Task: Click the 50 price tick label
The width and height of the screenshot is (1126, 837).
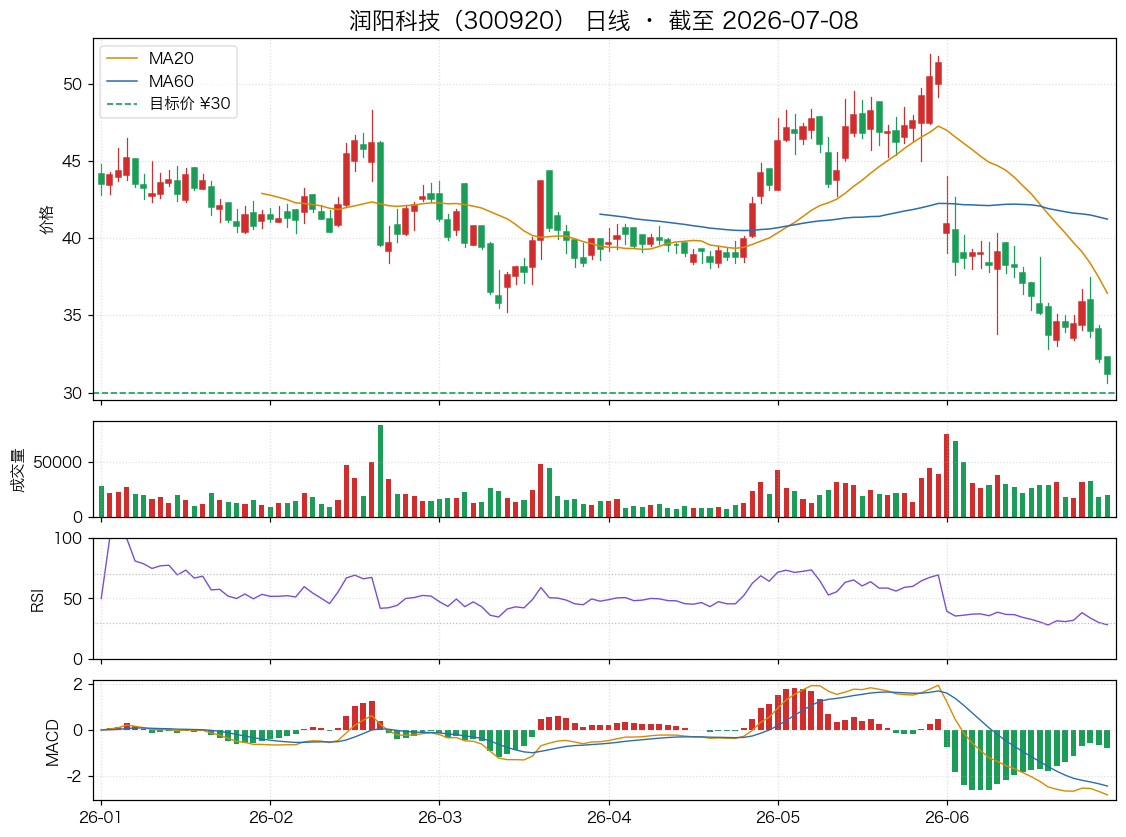Action: click(x=73, y=84)
